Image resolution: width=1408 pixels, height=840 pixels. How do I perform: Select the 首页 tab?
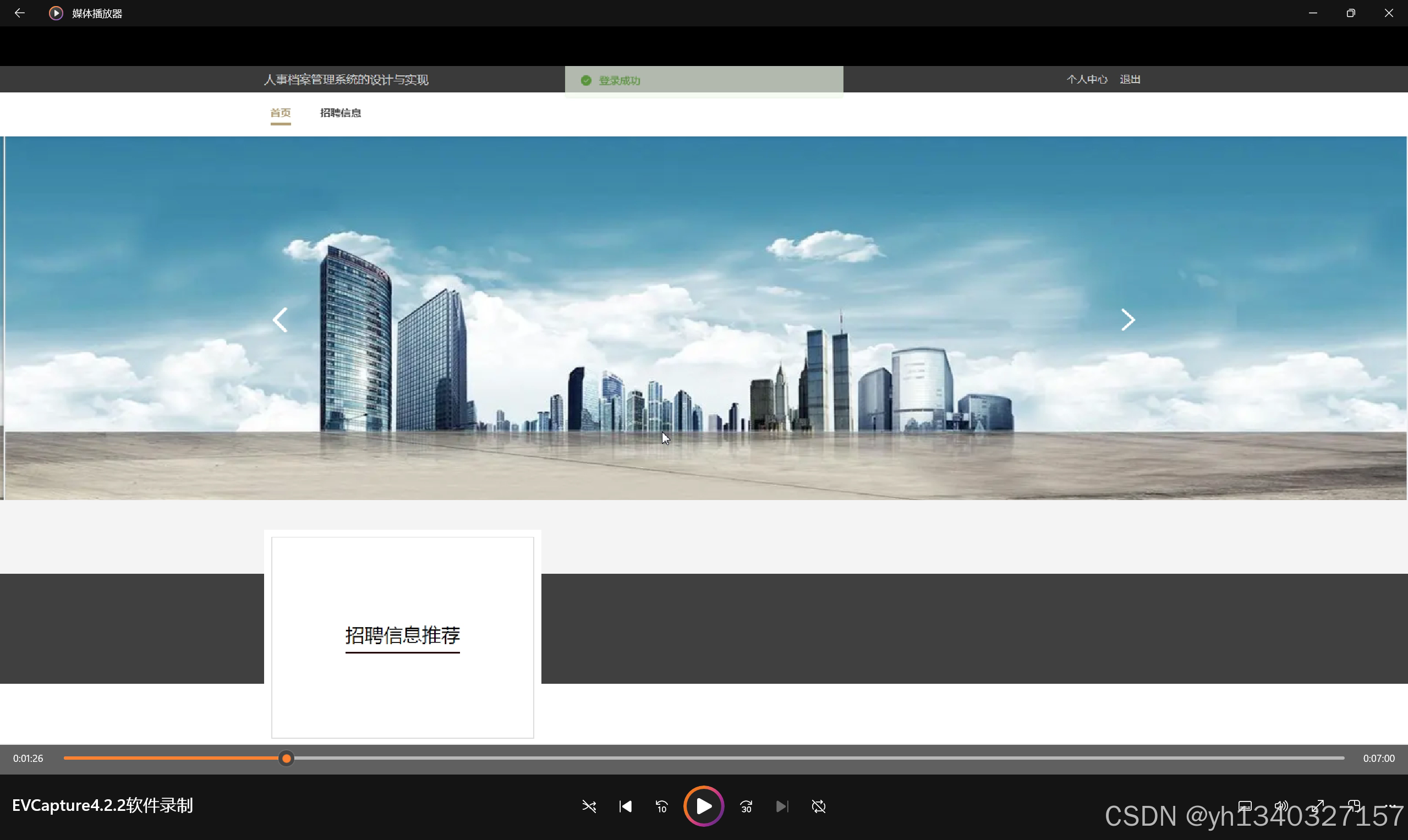pos(280,113)
